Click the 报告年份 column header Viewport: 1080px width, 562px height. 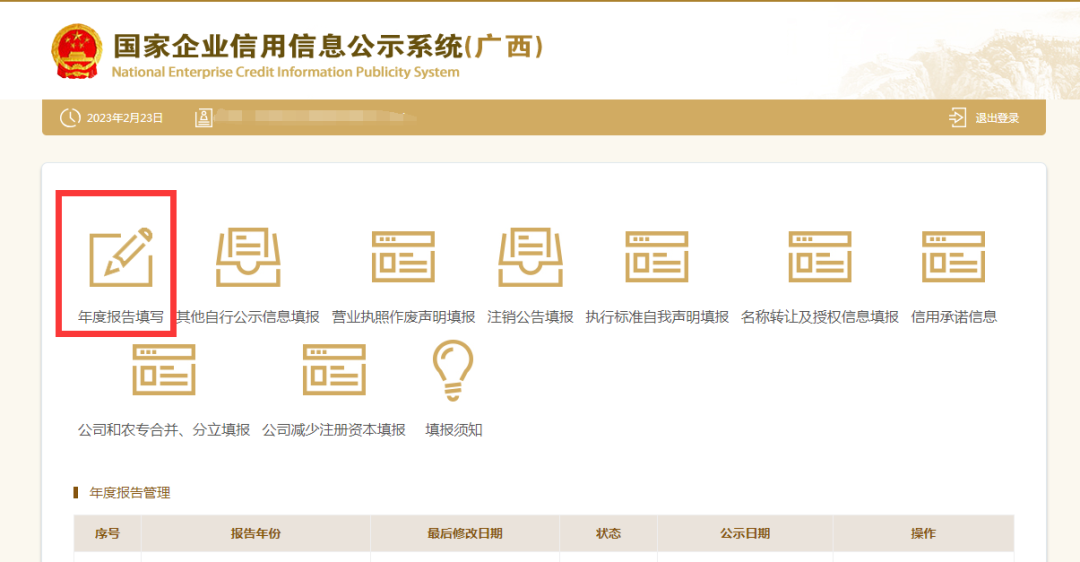256,533
